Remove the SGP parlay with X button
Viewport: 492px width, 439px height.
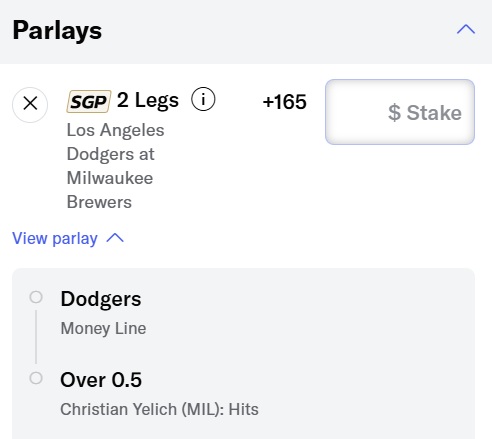[x=30, y=104]
